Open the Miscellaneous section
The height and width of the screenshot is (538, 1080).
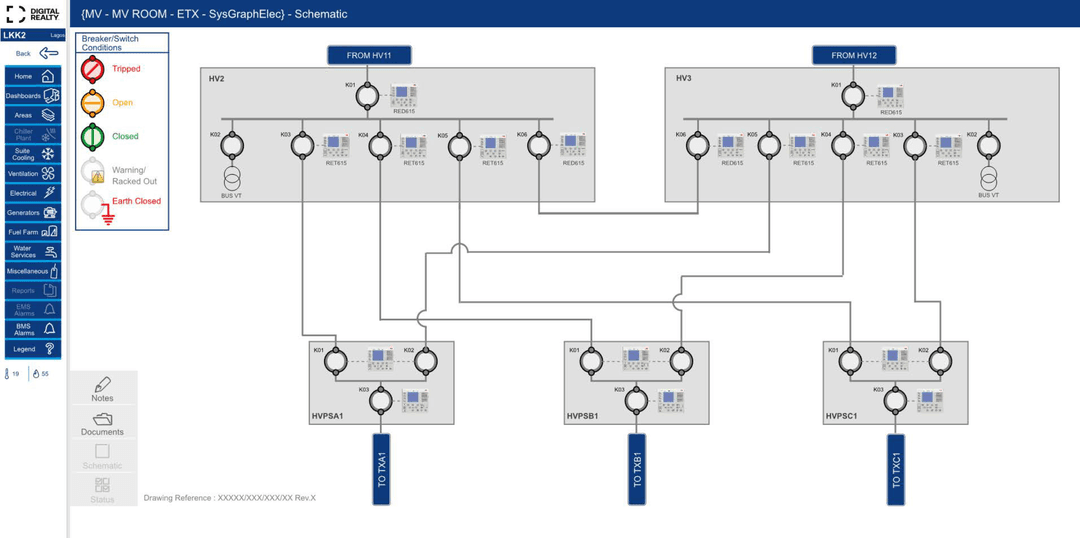coord(33,271)
